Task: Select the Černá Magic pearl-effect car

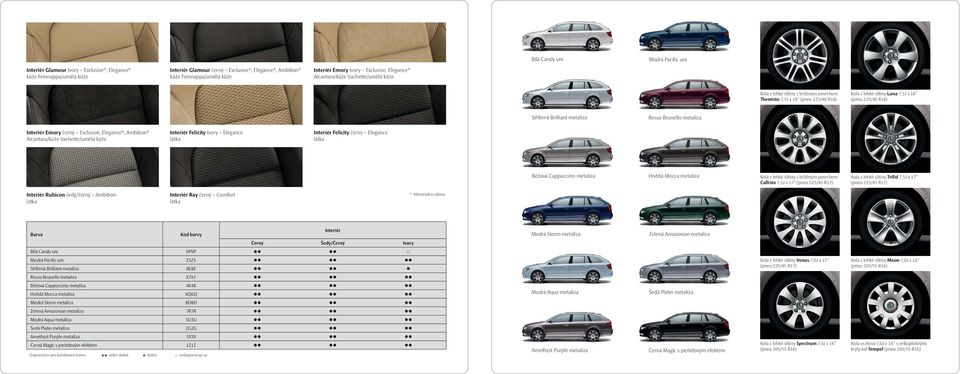Action: 684,327
